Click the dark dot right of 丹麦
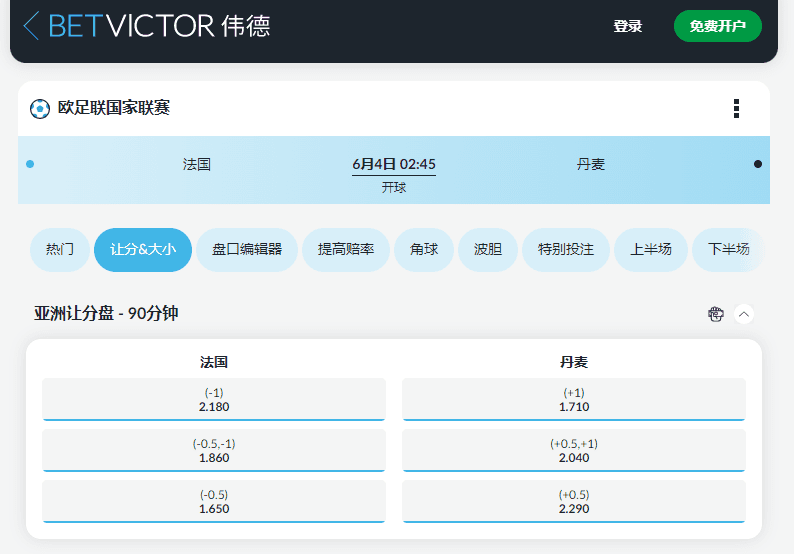This screenshot has height=554, width=794. [x=758, y=164]
